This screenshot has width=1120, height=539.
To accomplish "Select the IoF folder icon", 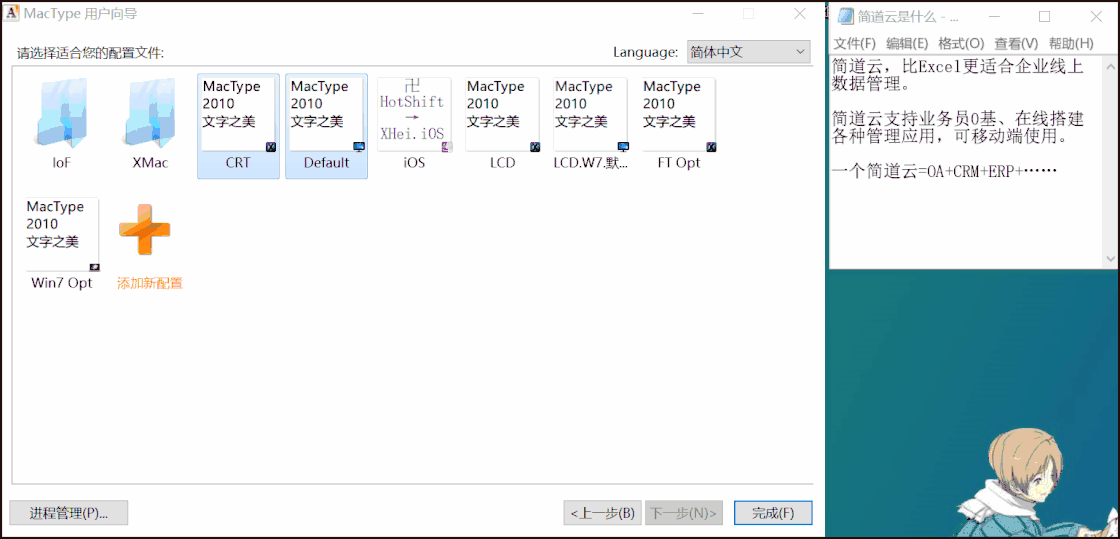I will coord(62,114).
